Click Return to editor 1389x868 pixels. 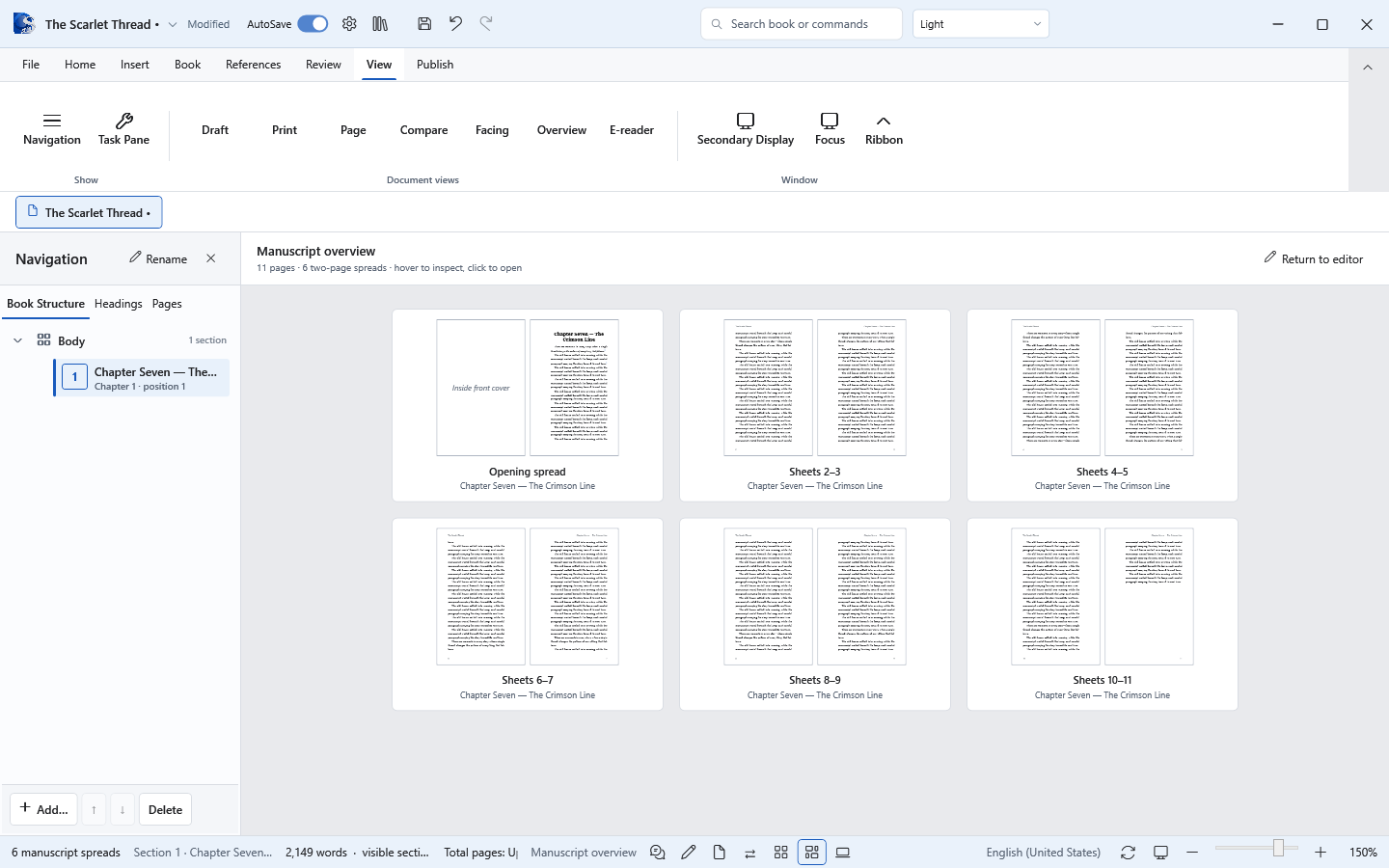1314,258
